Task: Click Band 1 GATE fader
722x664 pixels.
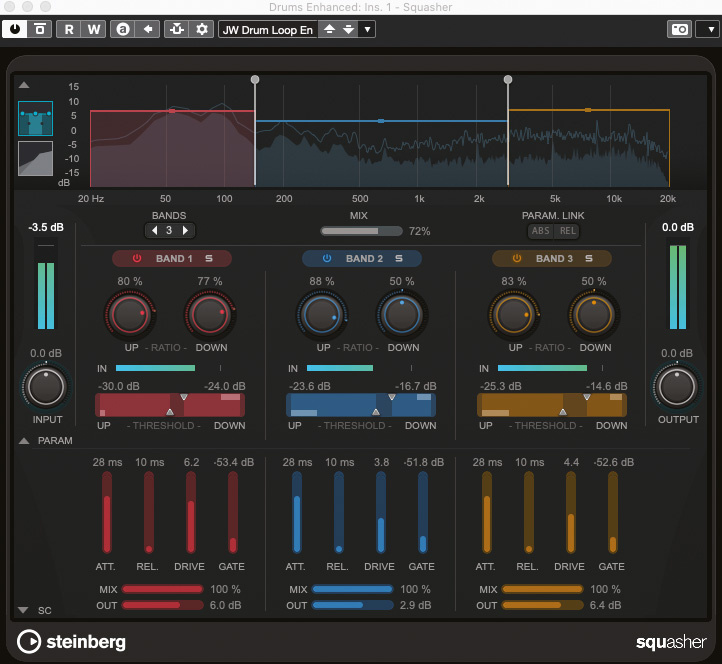Action: tap(233, 513)
